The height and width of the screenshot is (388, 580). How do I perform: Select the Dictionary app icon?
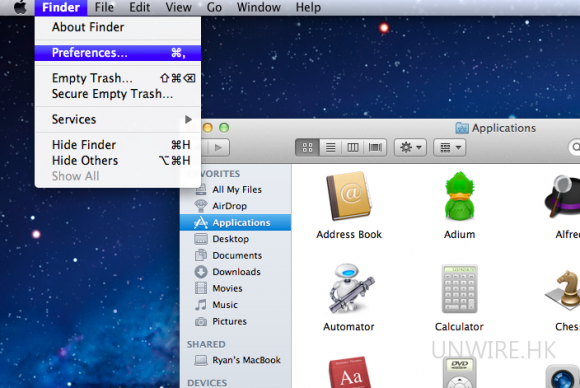pyautogui.click(x=350, y=372)
